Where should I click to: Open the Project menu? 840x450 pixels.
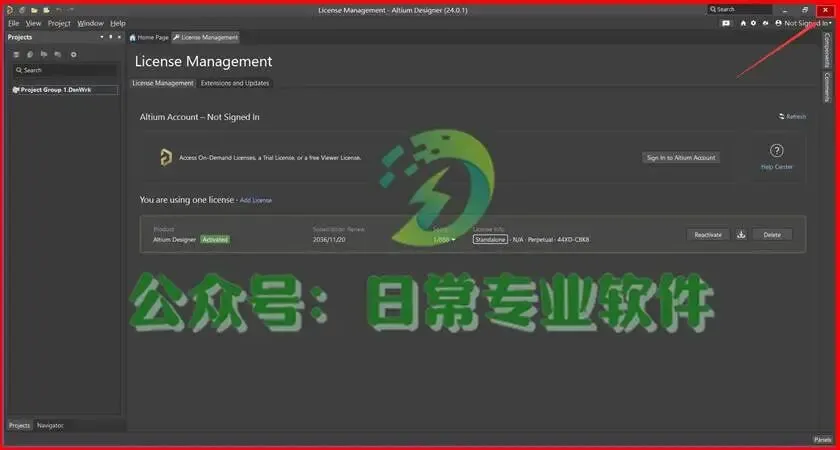coord(59,24)
